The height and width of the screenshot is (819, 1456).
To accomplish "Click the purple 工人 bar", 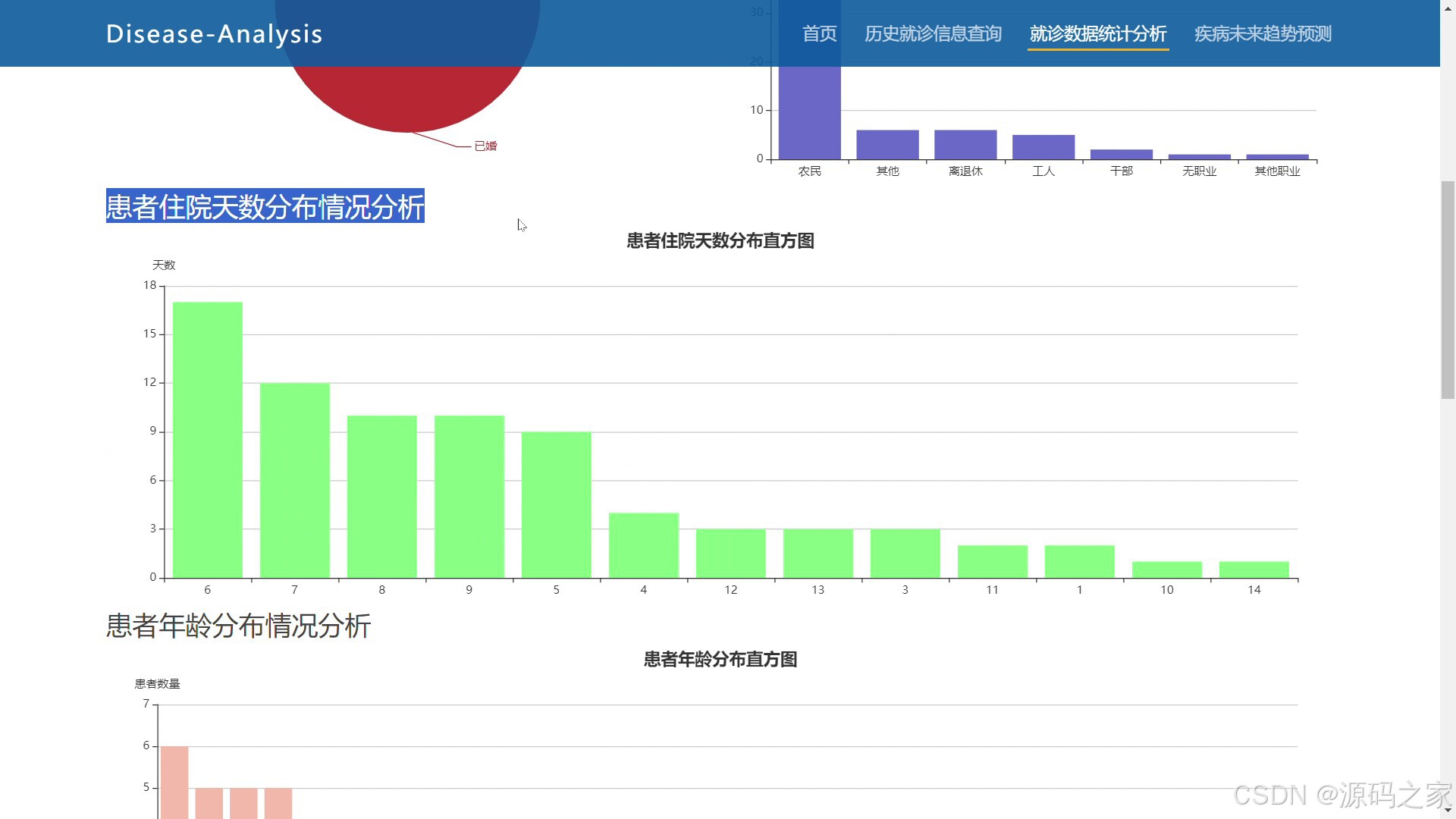I will (x=1043, y=147).
